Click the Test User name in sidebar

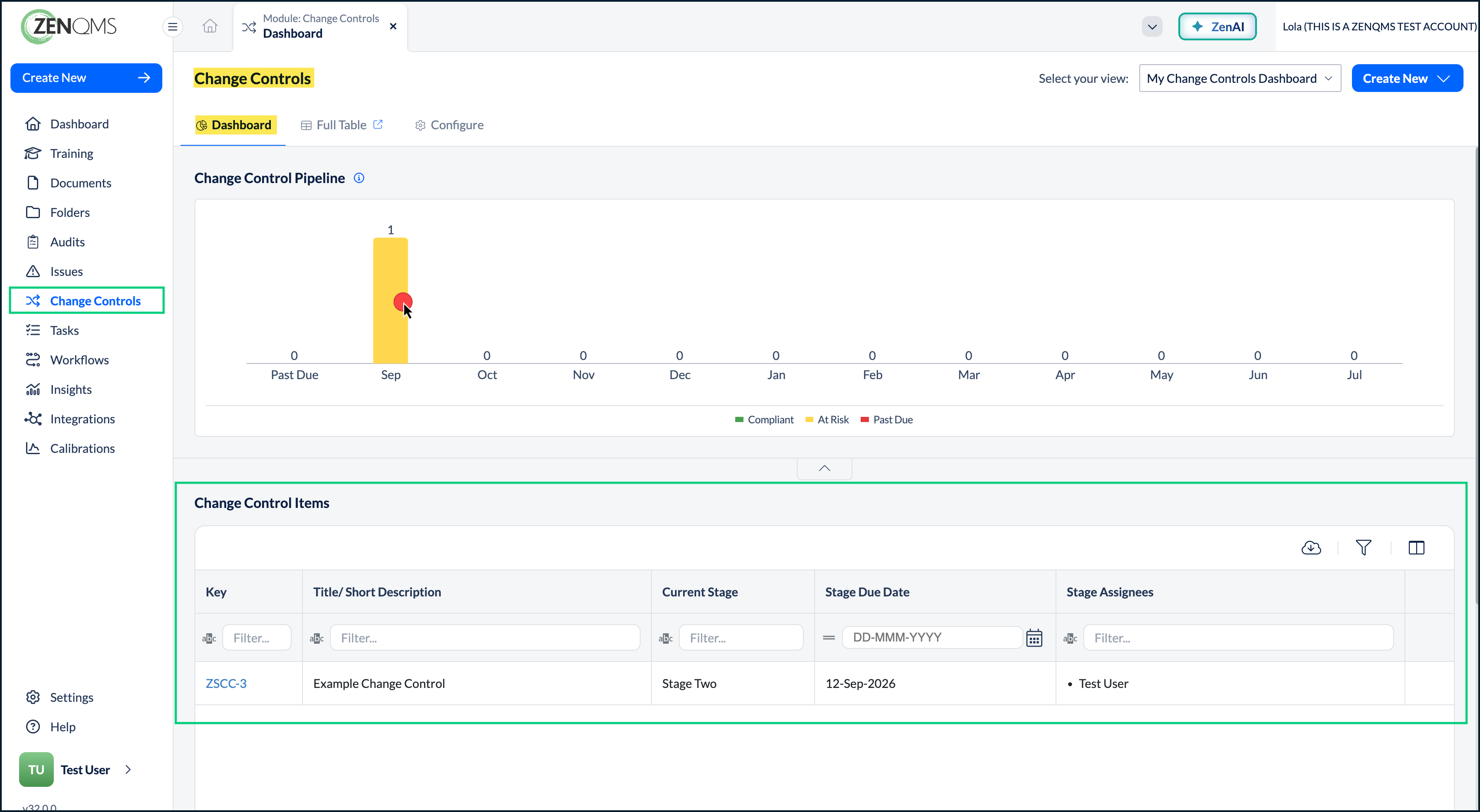click(x=85, y=769)
